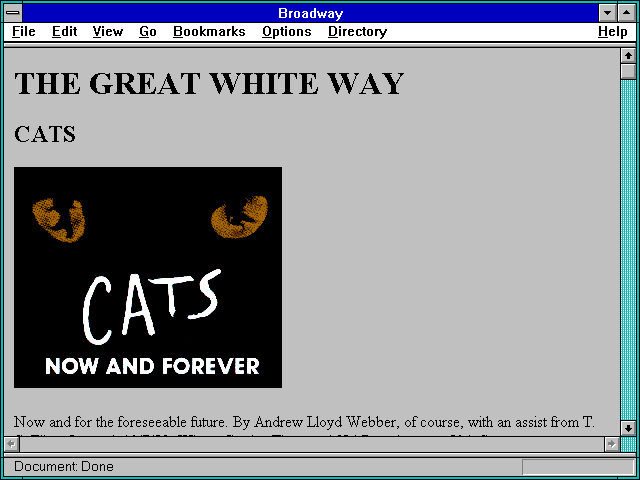The height and width of the screenshot is (480, 640).
Task: Open the Directory menu
Action: tap(357, 31)
